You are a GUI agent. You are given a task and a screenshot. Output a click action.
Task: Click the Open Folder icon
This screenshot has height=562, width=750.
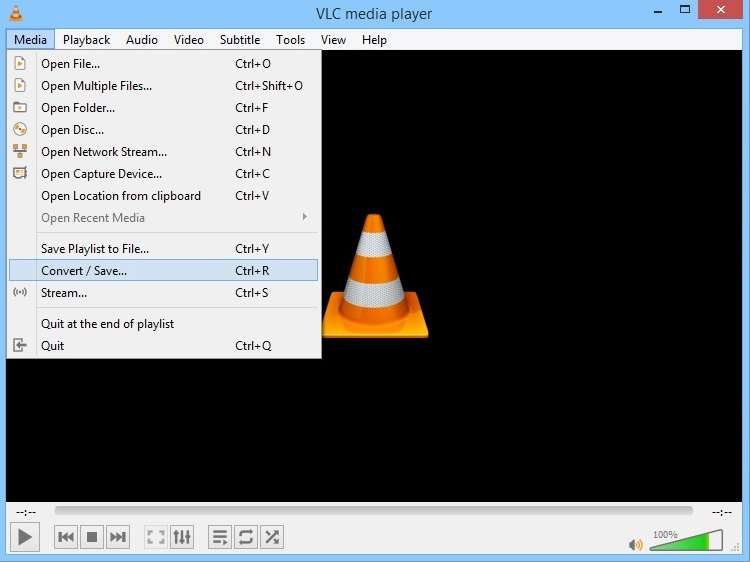click(20, 107)
